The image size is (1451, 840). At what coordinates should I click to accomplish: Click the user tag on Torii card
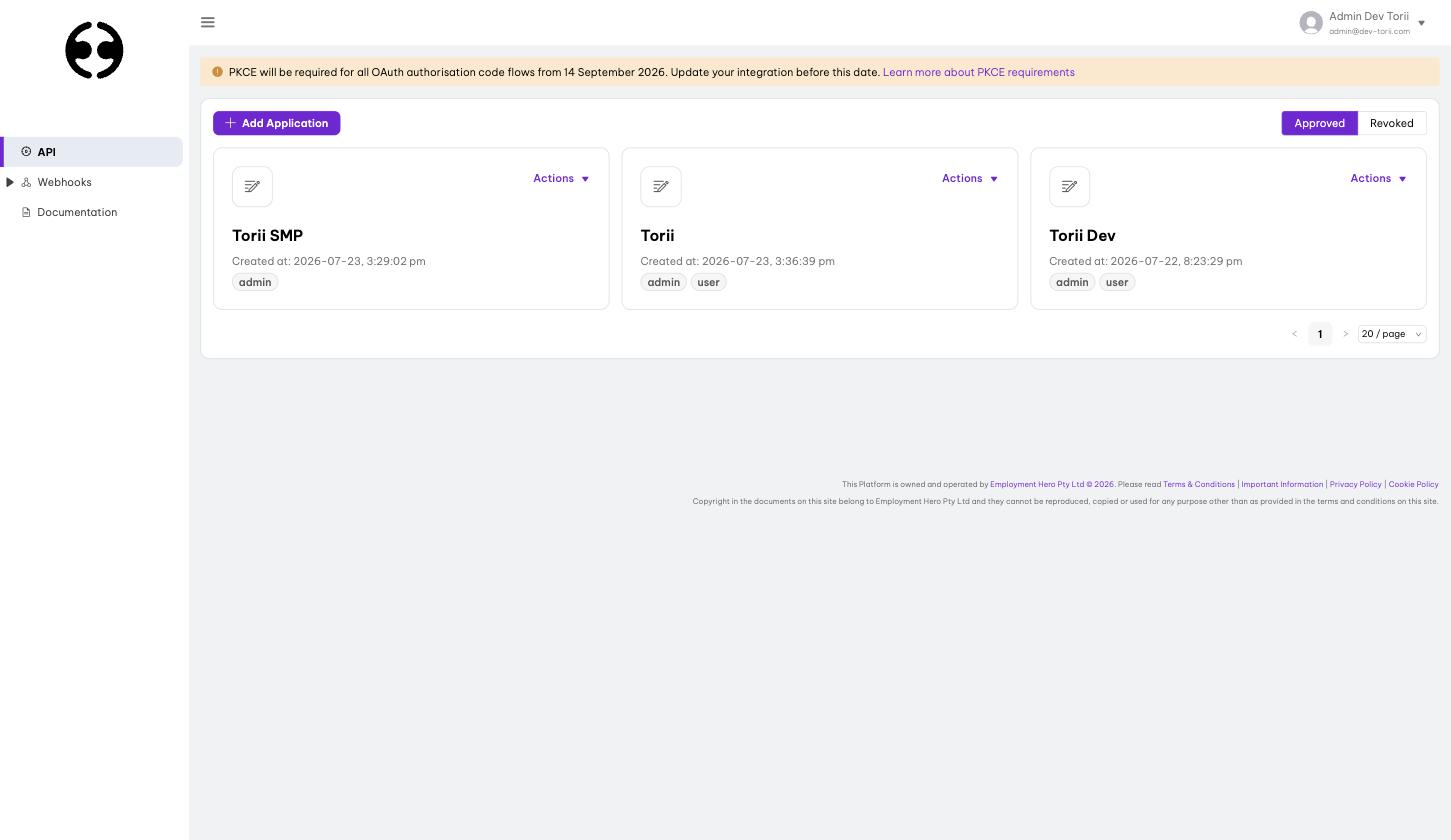pyautogui.click(x=708, y=282)
